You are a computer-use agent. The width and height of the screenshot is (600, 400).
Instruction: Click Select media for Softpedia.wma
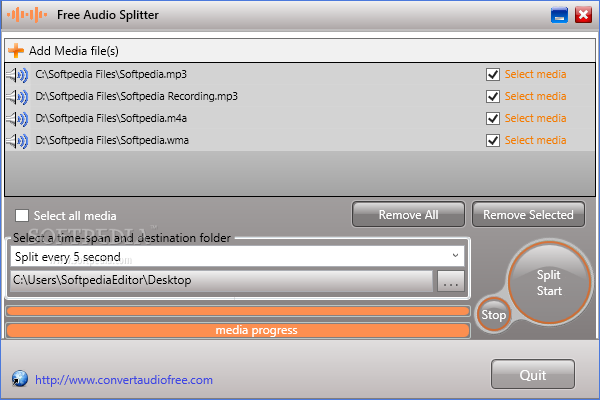pos(535,140)
